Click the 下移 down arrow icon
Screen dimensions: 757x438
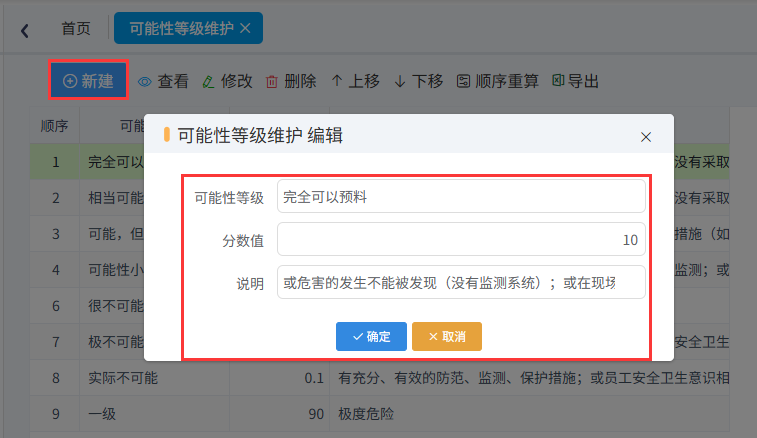coord(400,82)
